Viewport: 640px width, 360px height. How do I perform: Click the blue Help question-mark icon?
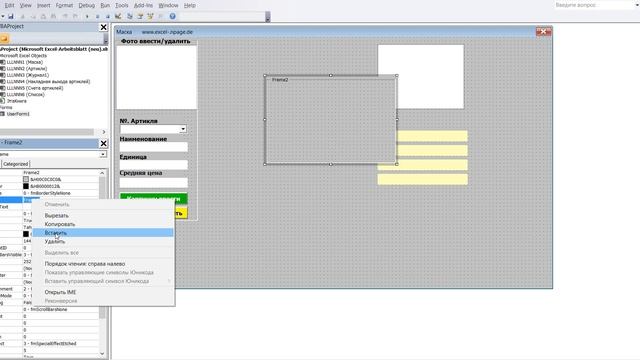(173, 16)
